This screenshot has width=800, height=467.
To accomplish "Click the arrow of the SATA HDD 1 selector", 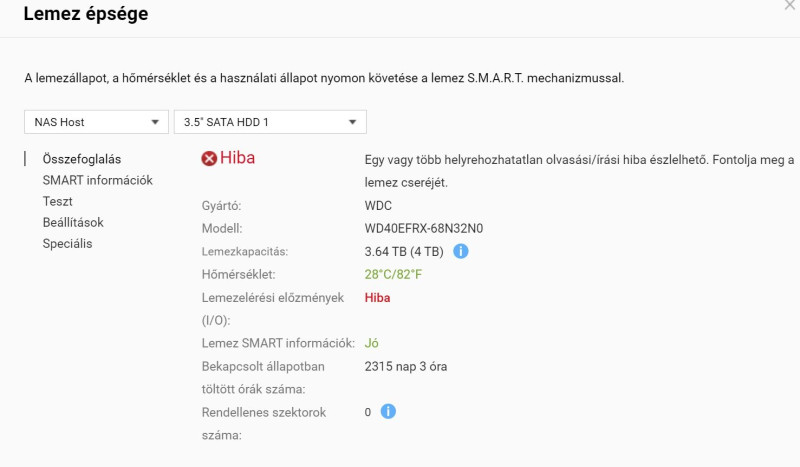I will pyautogui.click(x=352, y=122).
